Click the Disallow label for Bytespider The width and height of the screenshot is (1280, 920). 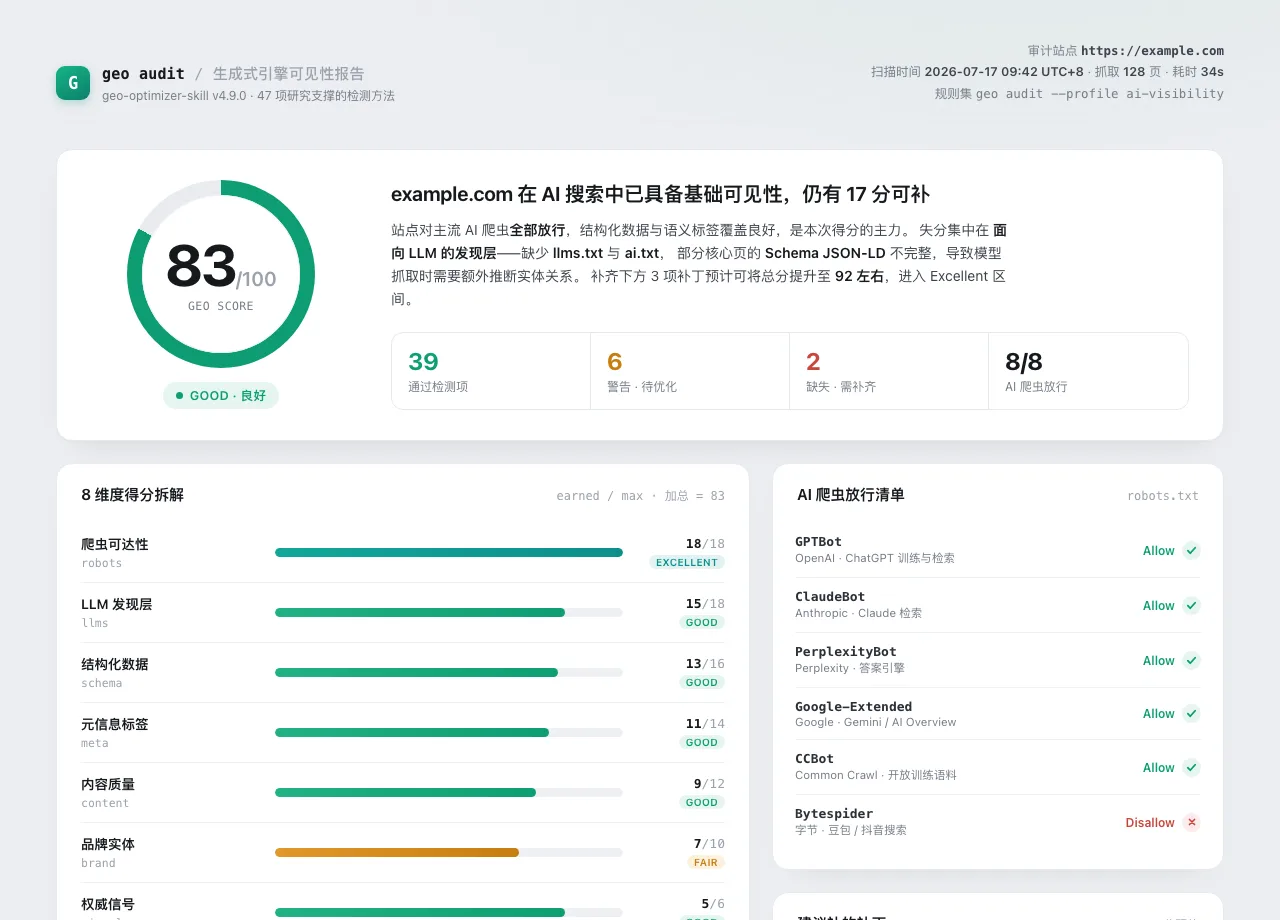1150,822
